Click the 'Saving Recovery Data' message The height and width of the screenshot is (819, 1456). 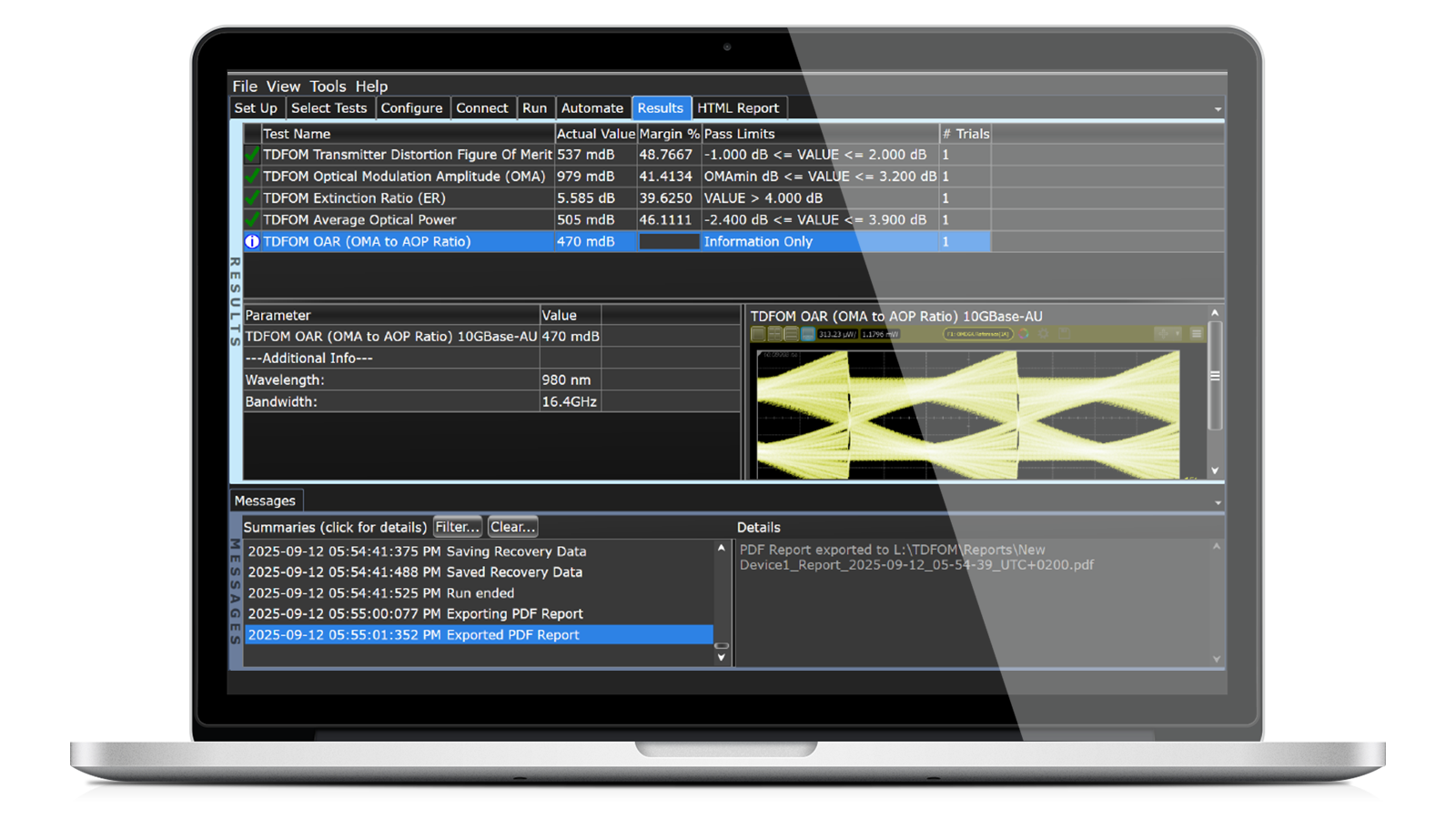pos(479,551)
